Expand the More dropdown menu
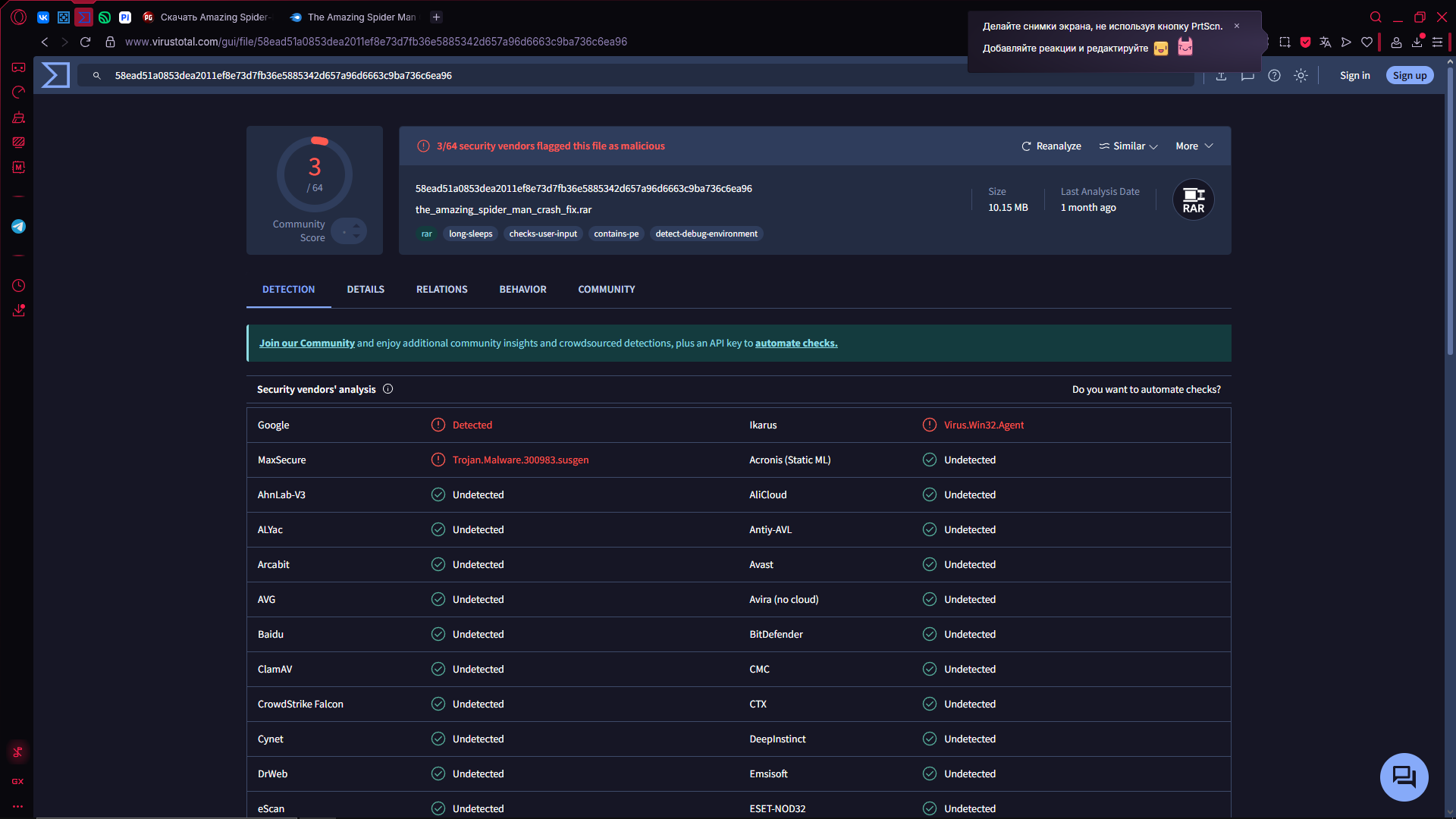 1194,146
